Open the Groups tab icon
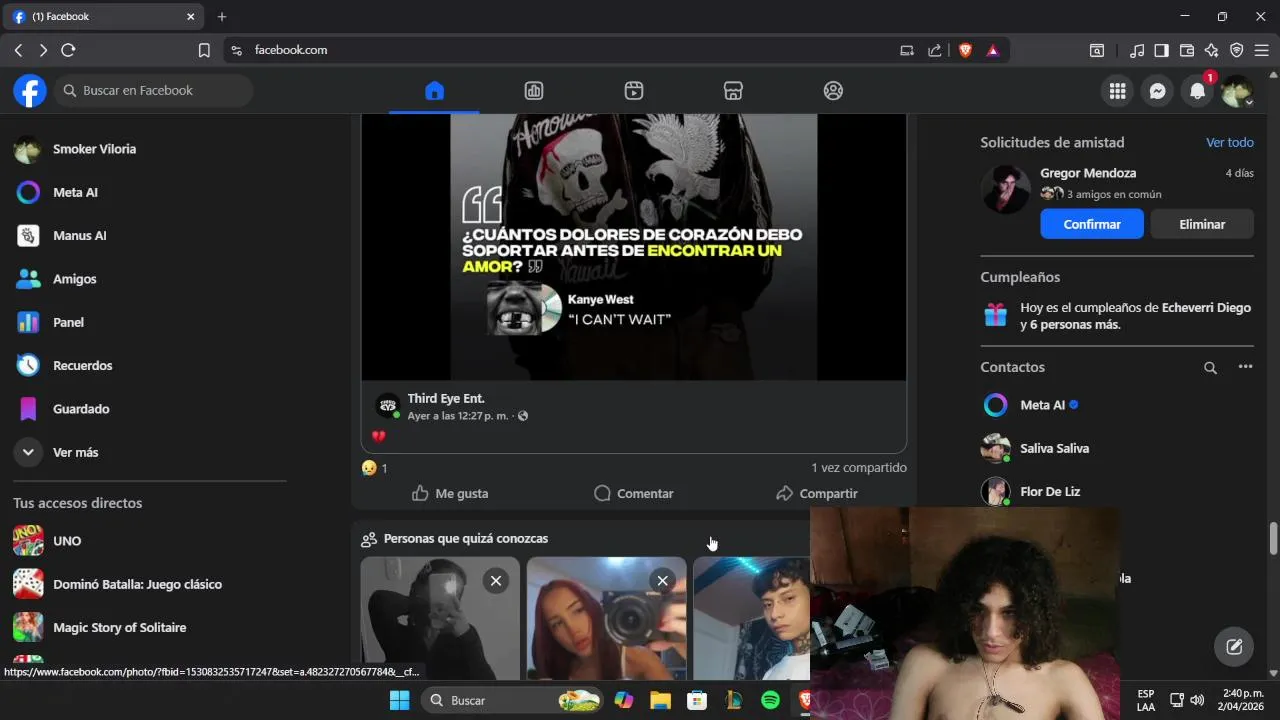 point(833,91)
